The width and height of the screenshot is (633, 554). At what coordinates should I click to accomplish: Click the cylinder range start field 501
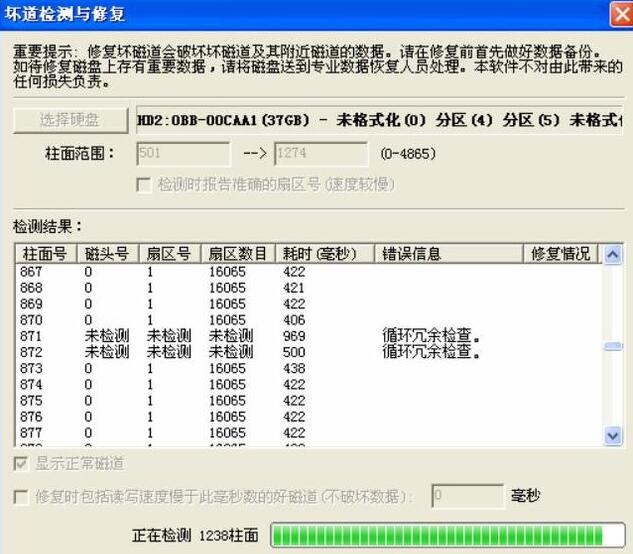point(184,153)
